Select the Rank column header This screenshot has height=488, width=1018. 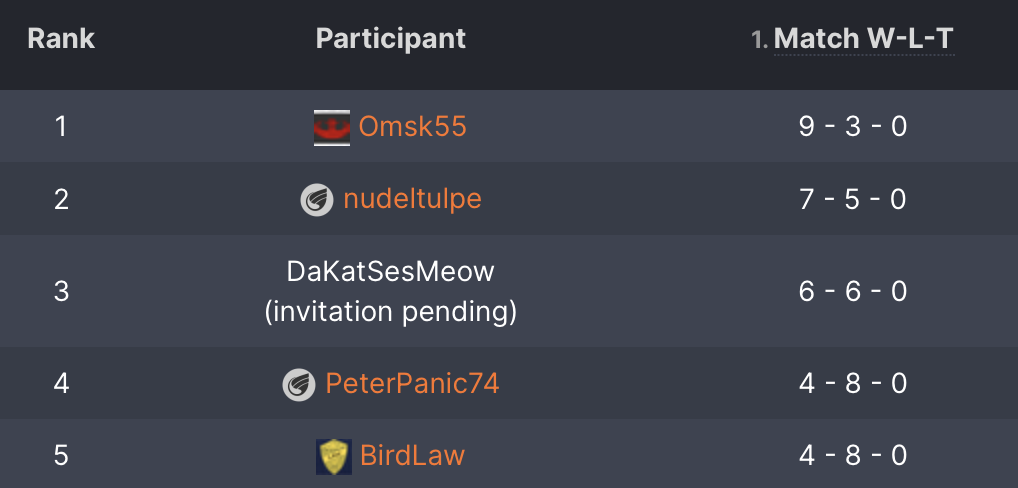[61, 39]
